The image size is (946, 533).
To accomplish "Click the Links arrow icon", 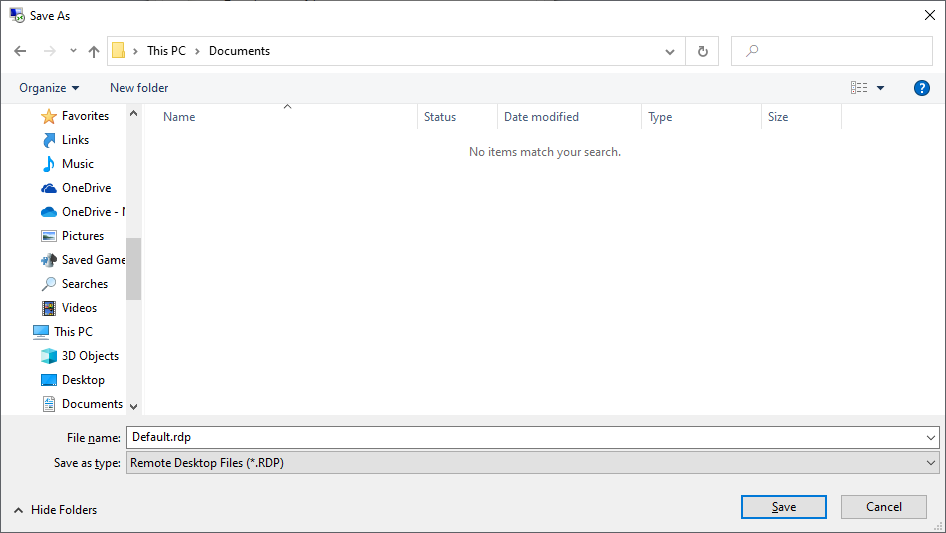I will 49,140.
